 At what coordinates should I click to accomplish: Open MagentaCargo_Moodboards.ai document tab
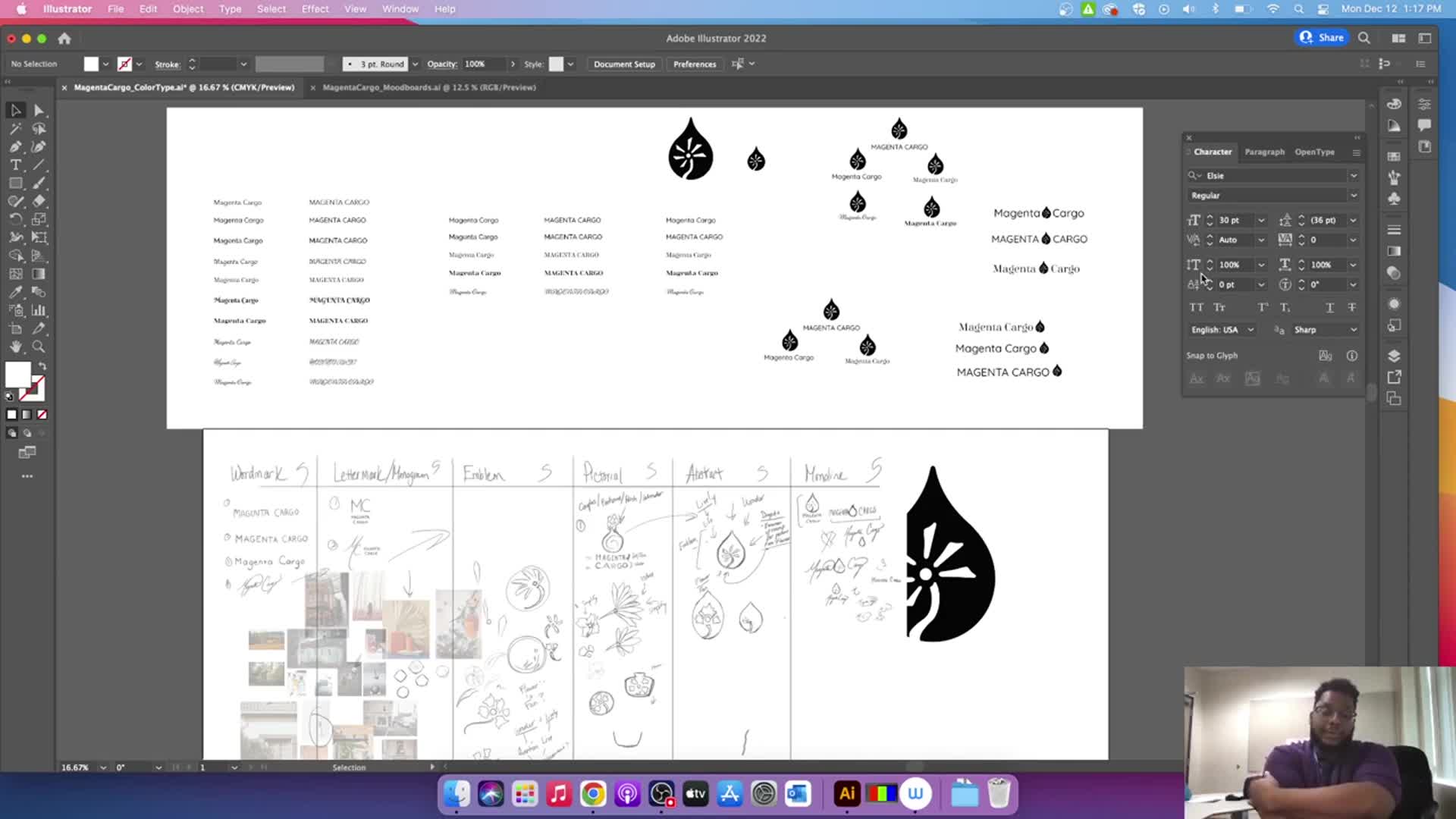coord(429,87)
